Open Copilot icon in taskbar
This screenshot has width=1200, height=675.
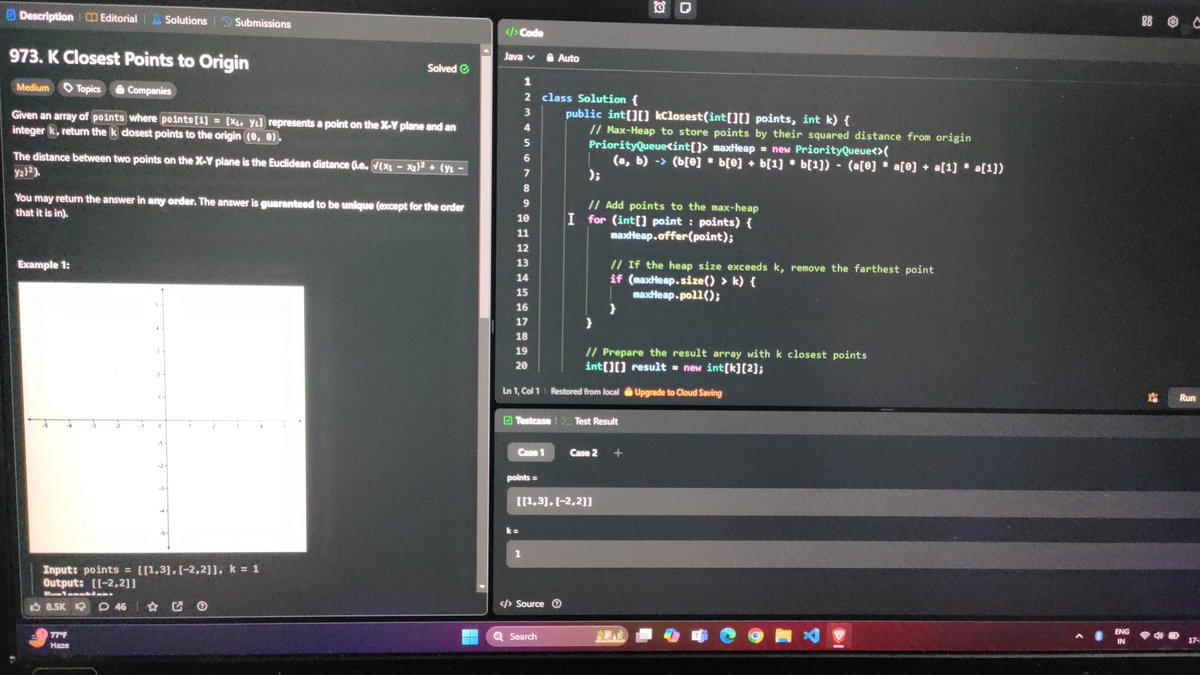(673, 636)
